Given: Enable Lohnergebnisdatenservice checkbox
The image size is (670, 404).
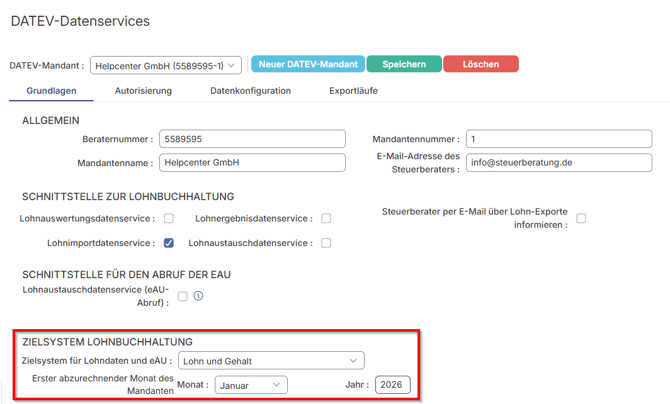Looking at the screenshot, I should 326,218.
